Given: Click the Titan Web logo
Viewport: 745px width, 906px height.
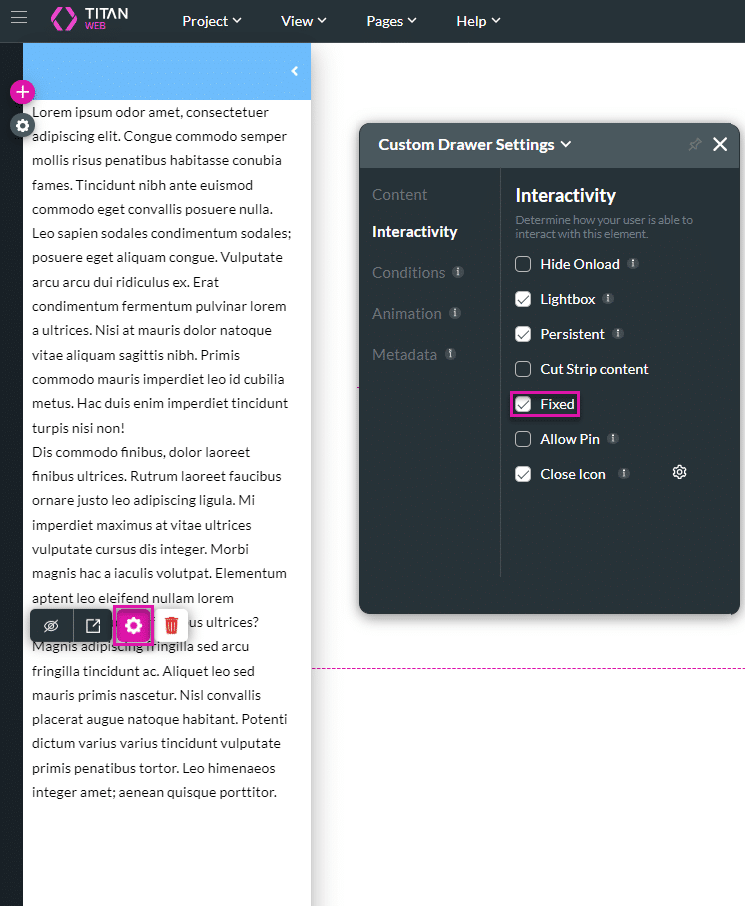Looking at the screenshot, I should tap(89, 18).
